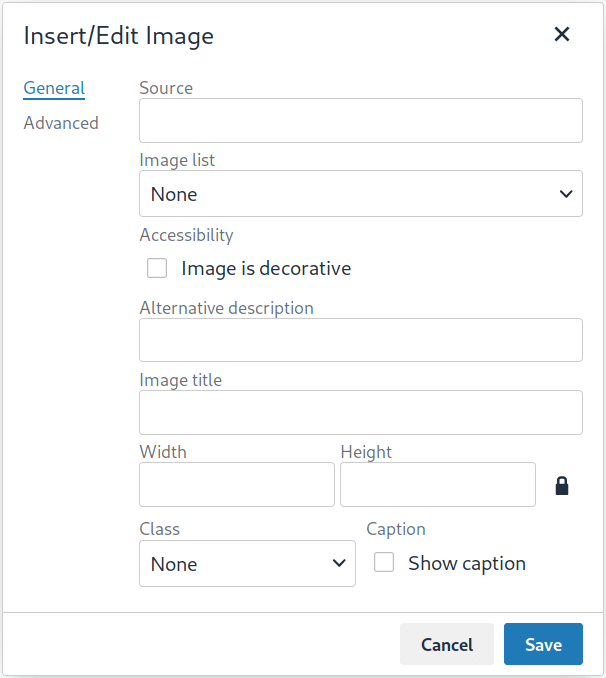Close the Insert/Edit Image dialog

[x=562, y=35]
